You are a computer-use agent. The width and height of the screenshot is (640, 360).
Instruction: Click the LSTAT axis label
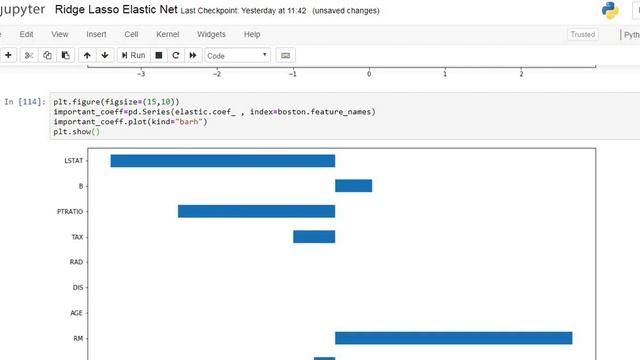point(73,161)
